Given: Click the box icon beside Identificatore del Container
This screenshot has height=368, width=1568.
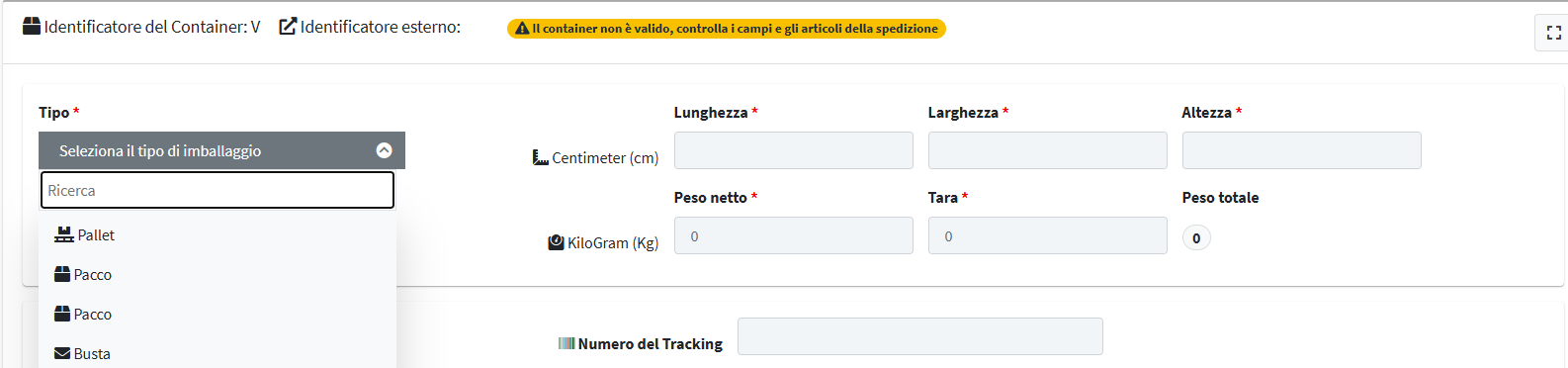Looking at the screenshot, I should [32, 27].
